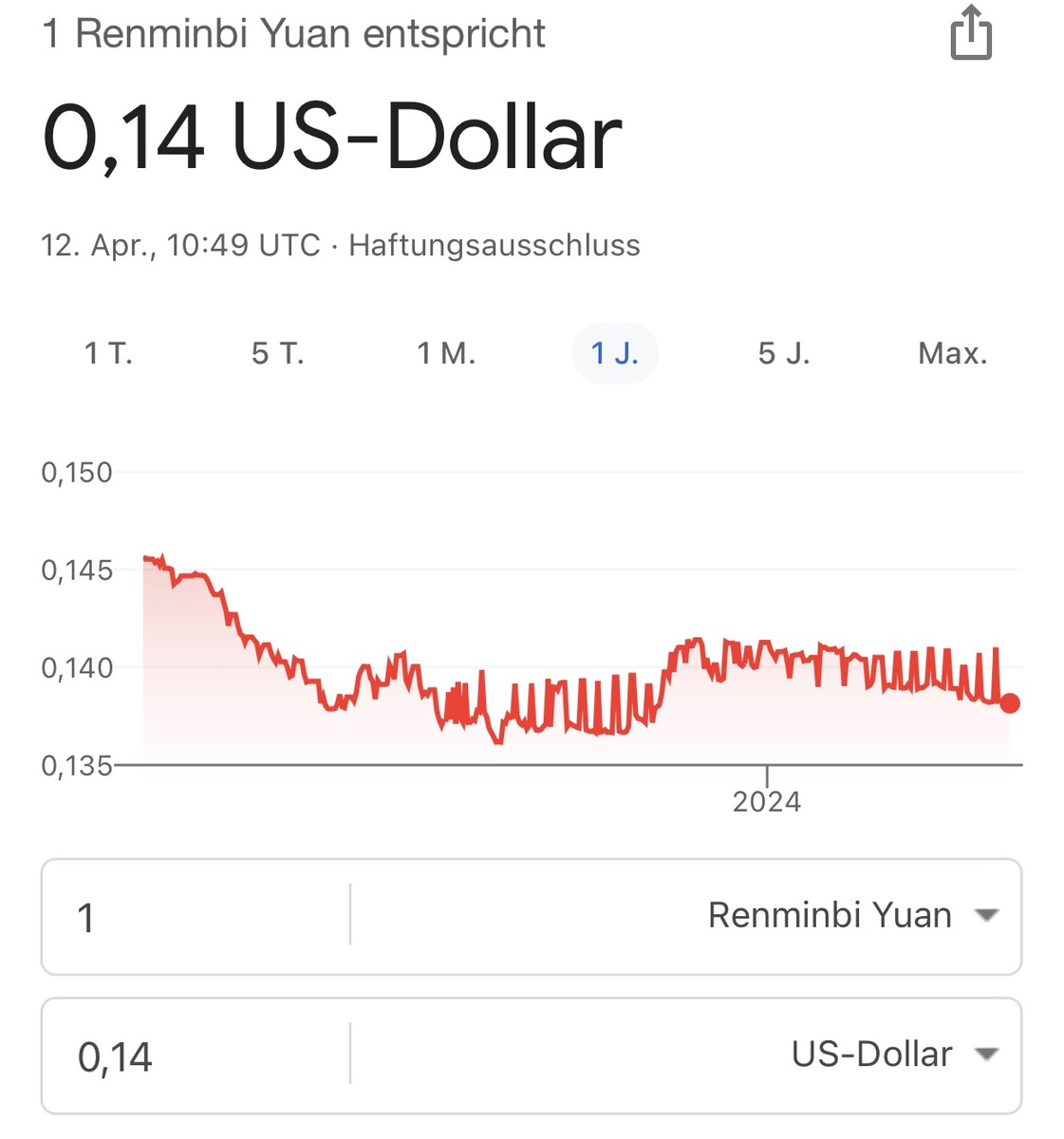1064x1139 pixels.
Task: Tap the share icon at top right
Action: pyautogui.click(x=970, y=34)
